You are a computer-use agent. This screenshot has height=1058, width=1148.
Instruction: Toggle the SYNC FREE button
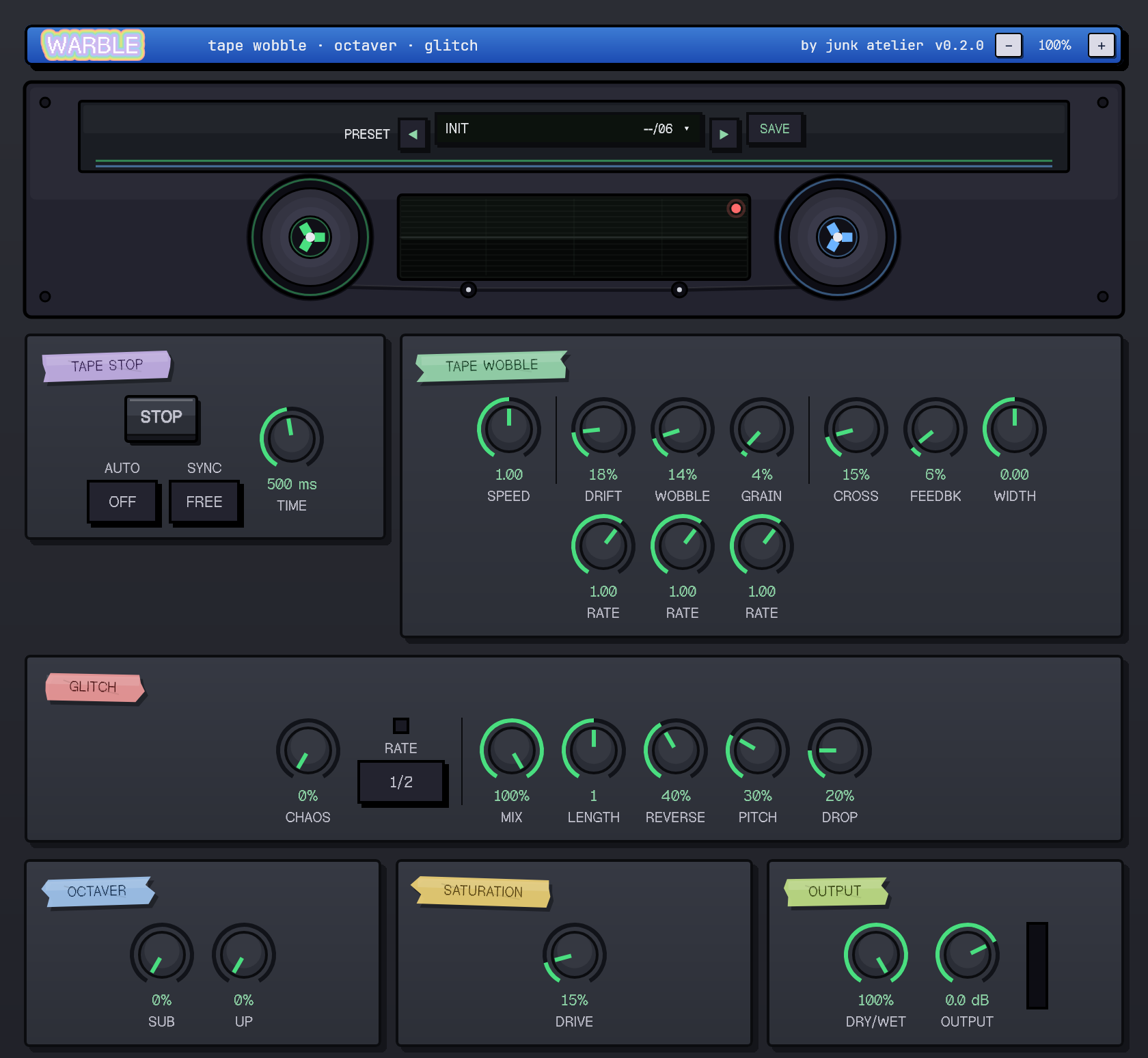[x=204, y=502]
